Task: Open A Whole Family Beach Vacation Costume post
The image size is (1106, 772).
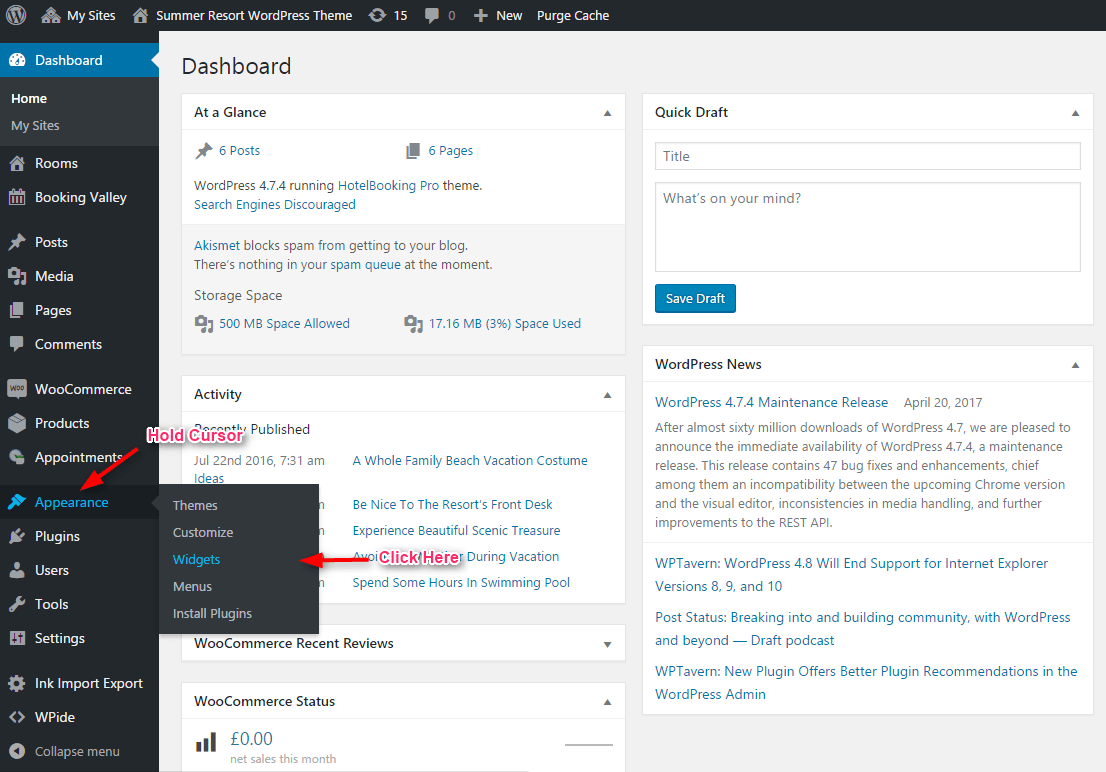Action: [x=470, y=461]
